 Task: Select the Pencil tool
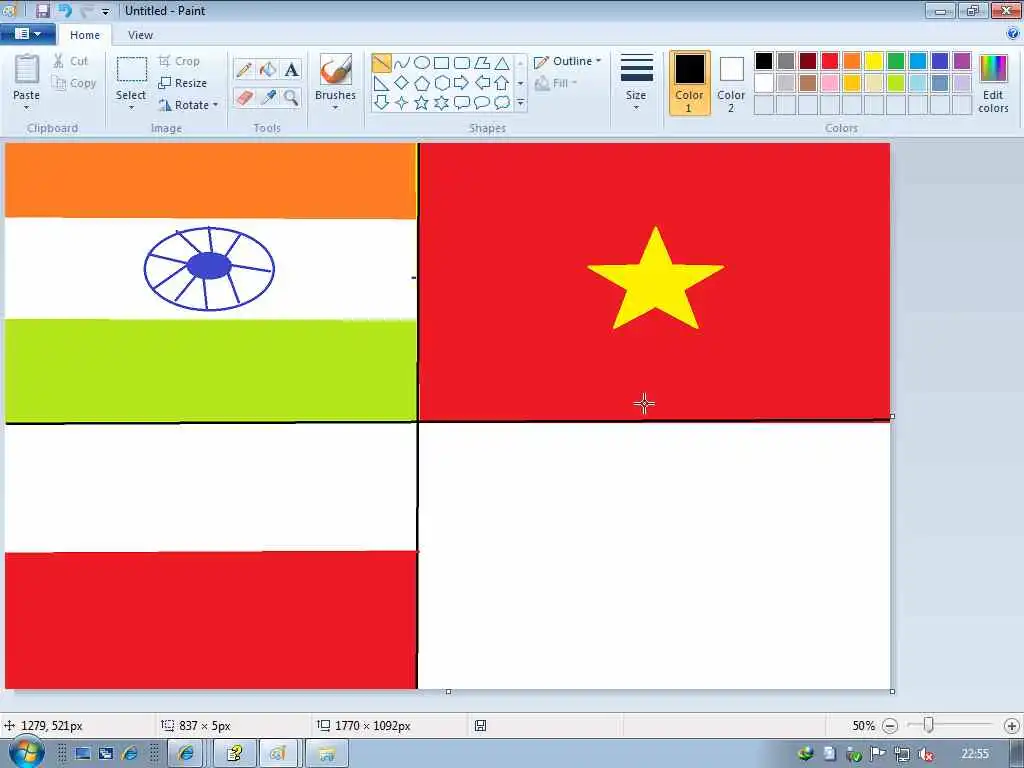tap(244, 69)
